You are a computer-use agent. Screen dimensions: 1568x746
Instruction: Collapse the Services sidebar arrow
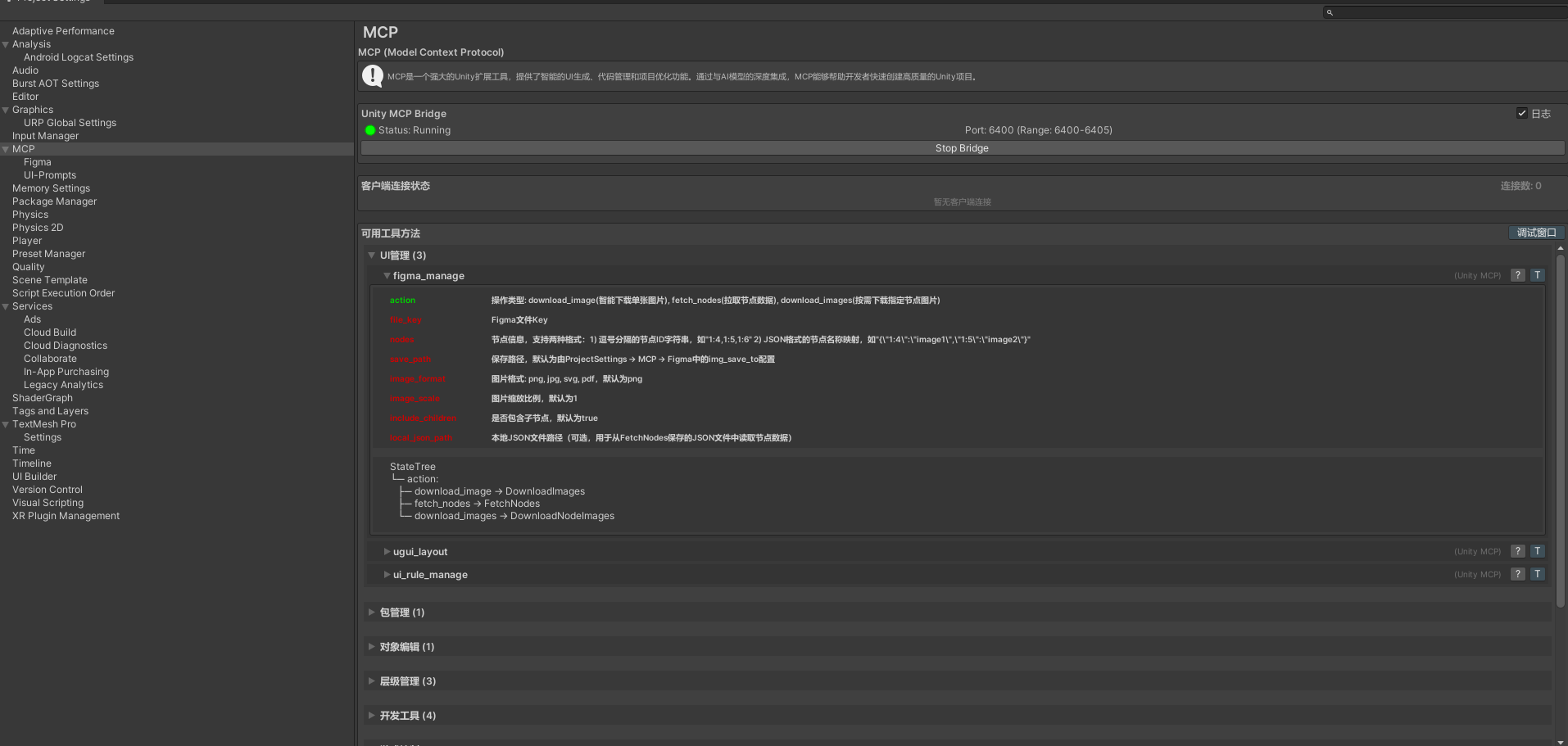click(x=6, y=306)
